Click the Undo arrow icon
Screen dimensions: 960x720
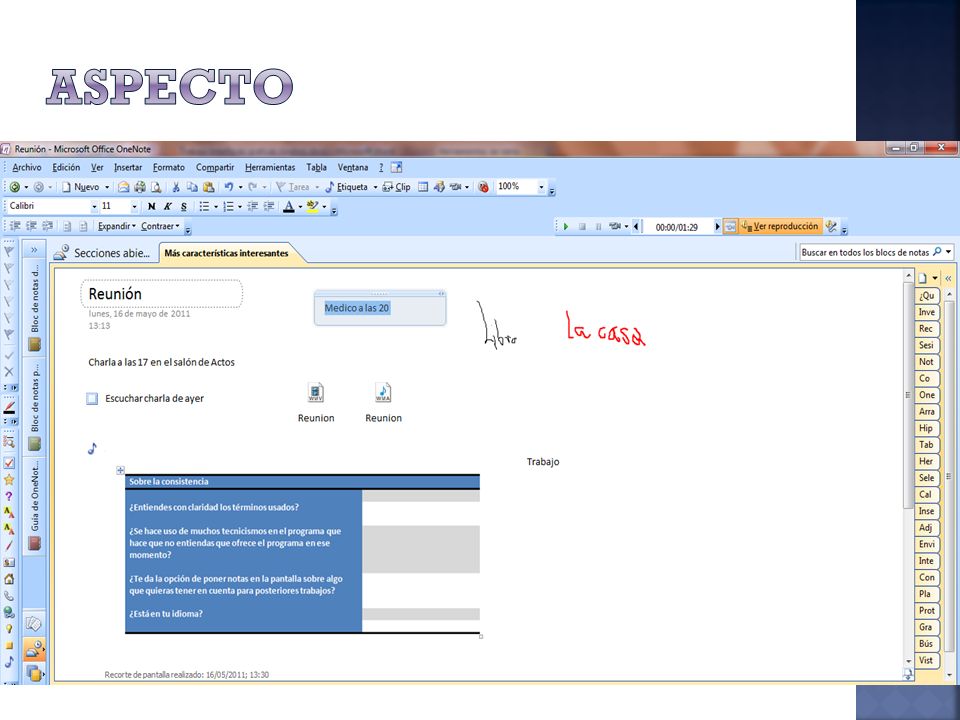pos(229,187)
